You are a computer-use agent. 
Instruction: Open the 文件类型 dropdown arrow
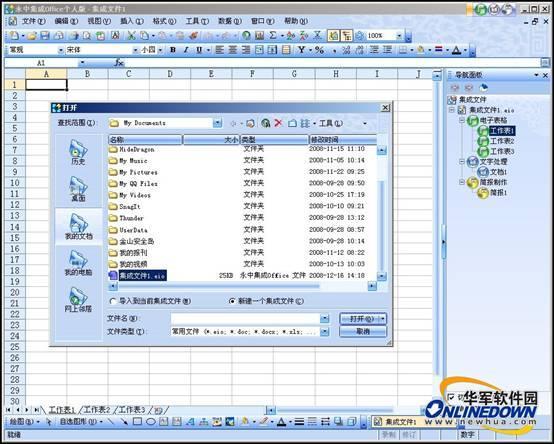(324, 332)
